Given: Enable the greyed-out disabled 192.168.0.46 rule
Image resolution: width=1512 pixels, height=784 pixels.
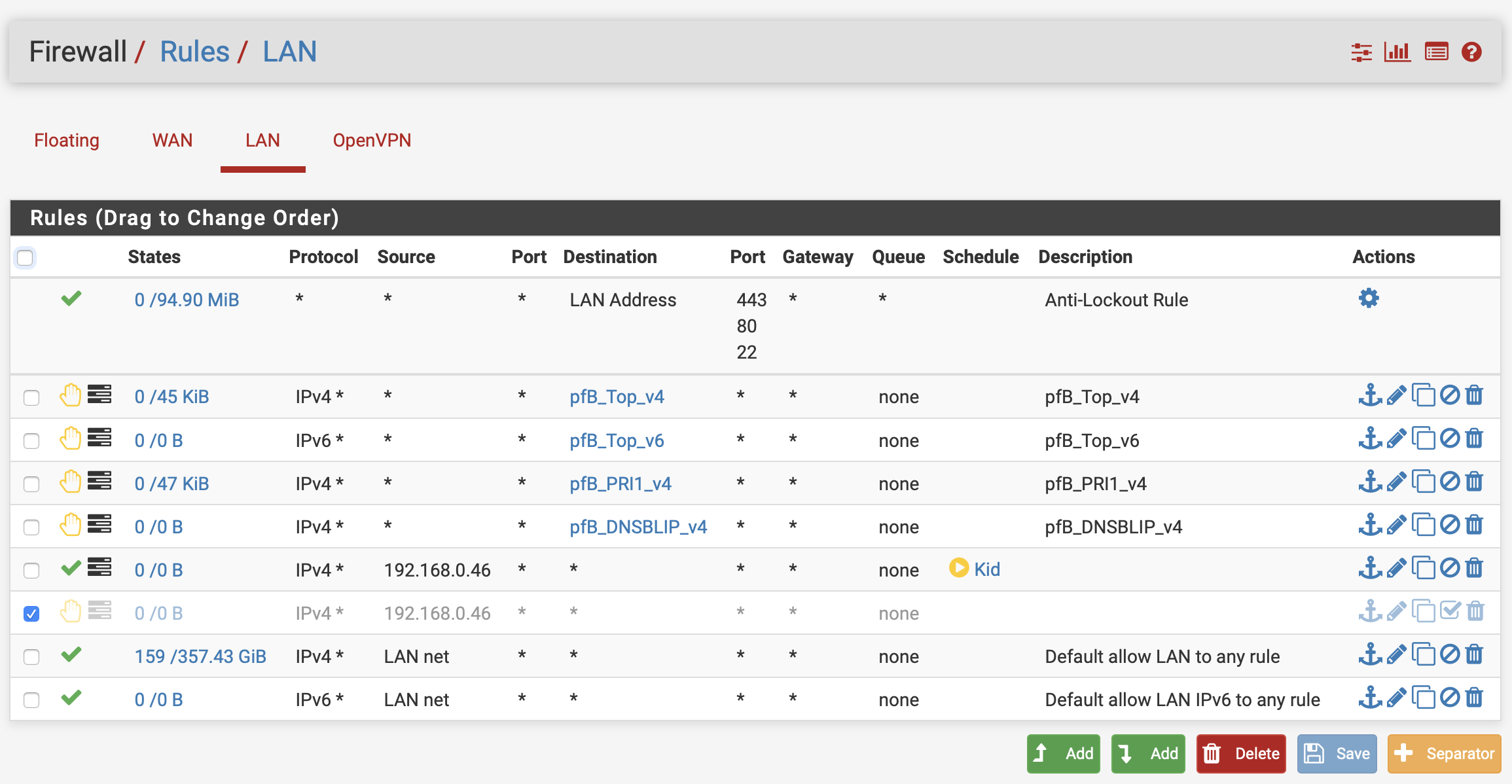Looking at the screenshot, I should click(x=1450, y=611).
